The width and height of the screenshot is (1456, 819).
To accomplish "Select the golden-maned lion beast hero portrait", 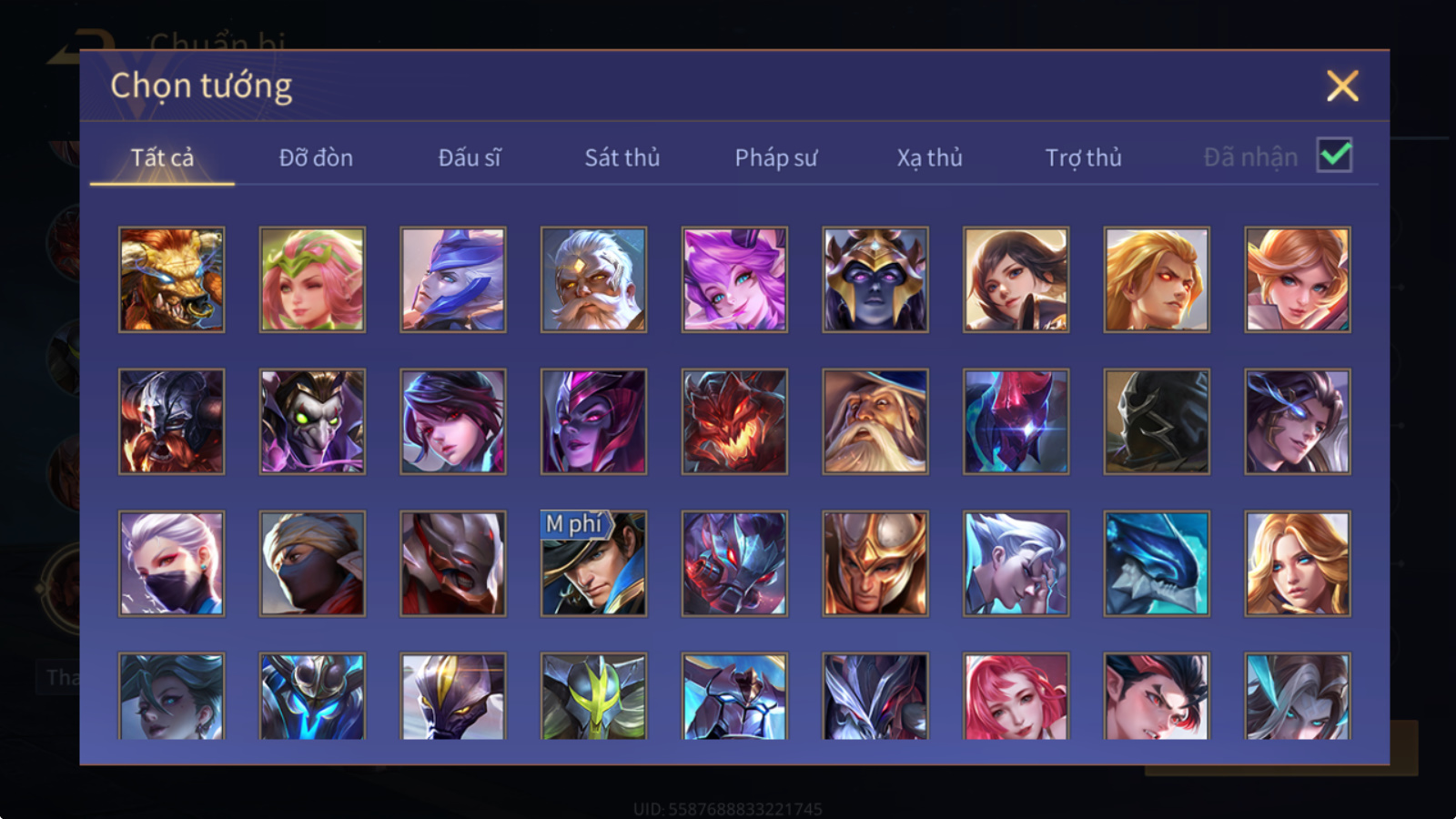I will (x=171, y=279).
